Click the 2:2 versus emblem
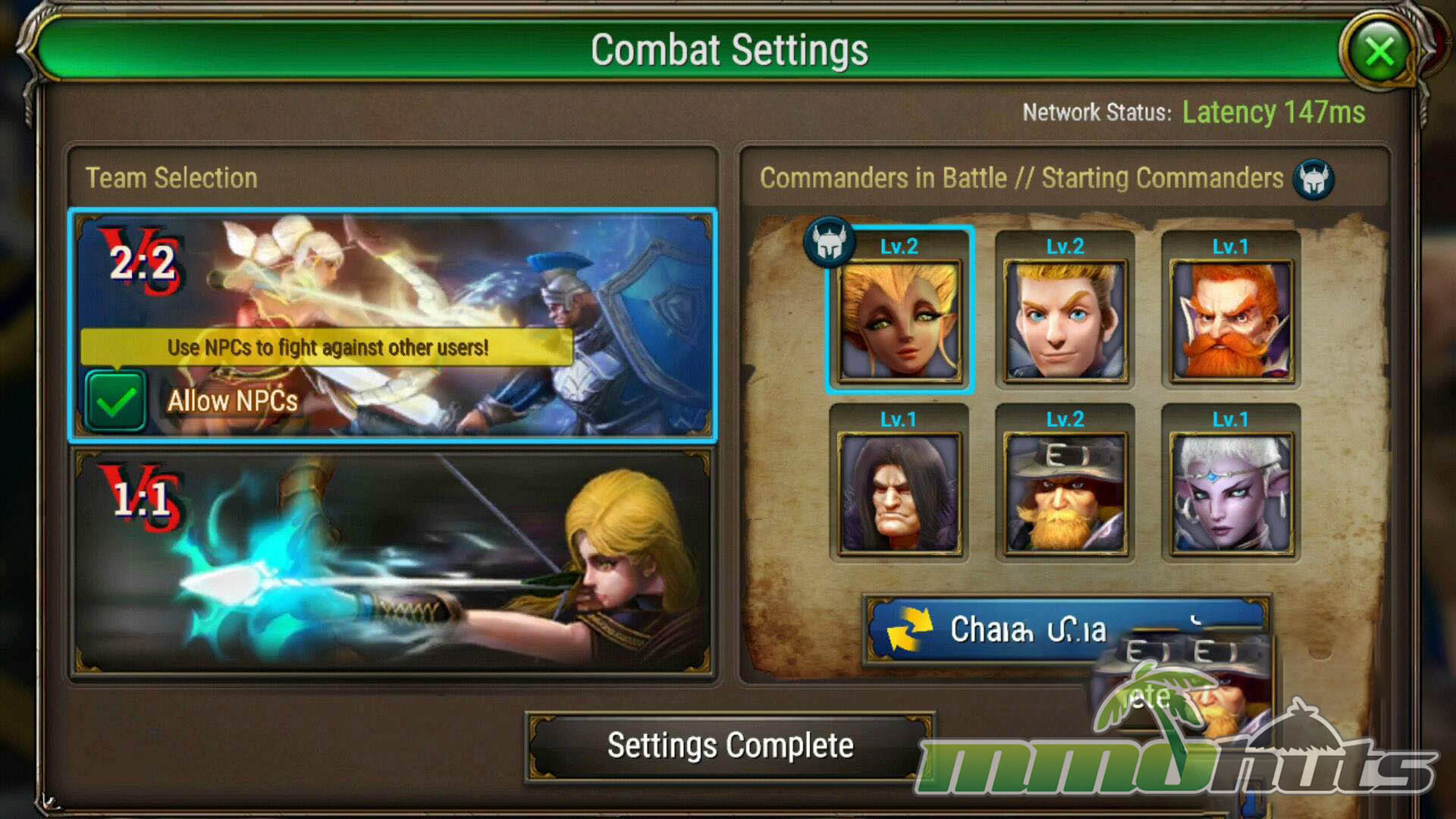1456x819 pixels. click(x=143, y=262)
